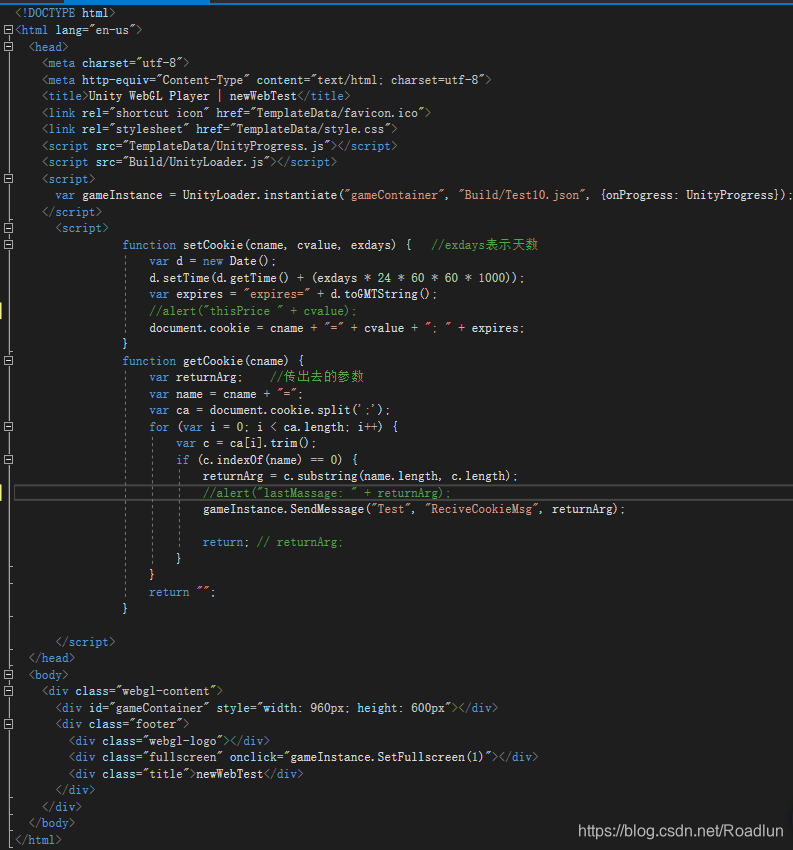Click the 'var returnArg;' declaration

coord(196,377)
